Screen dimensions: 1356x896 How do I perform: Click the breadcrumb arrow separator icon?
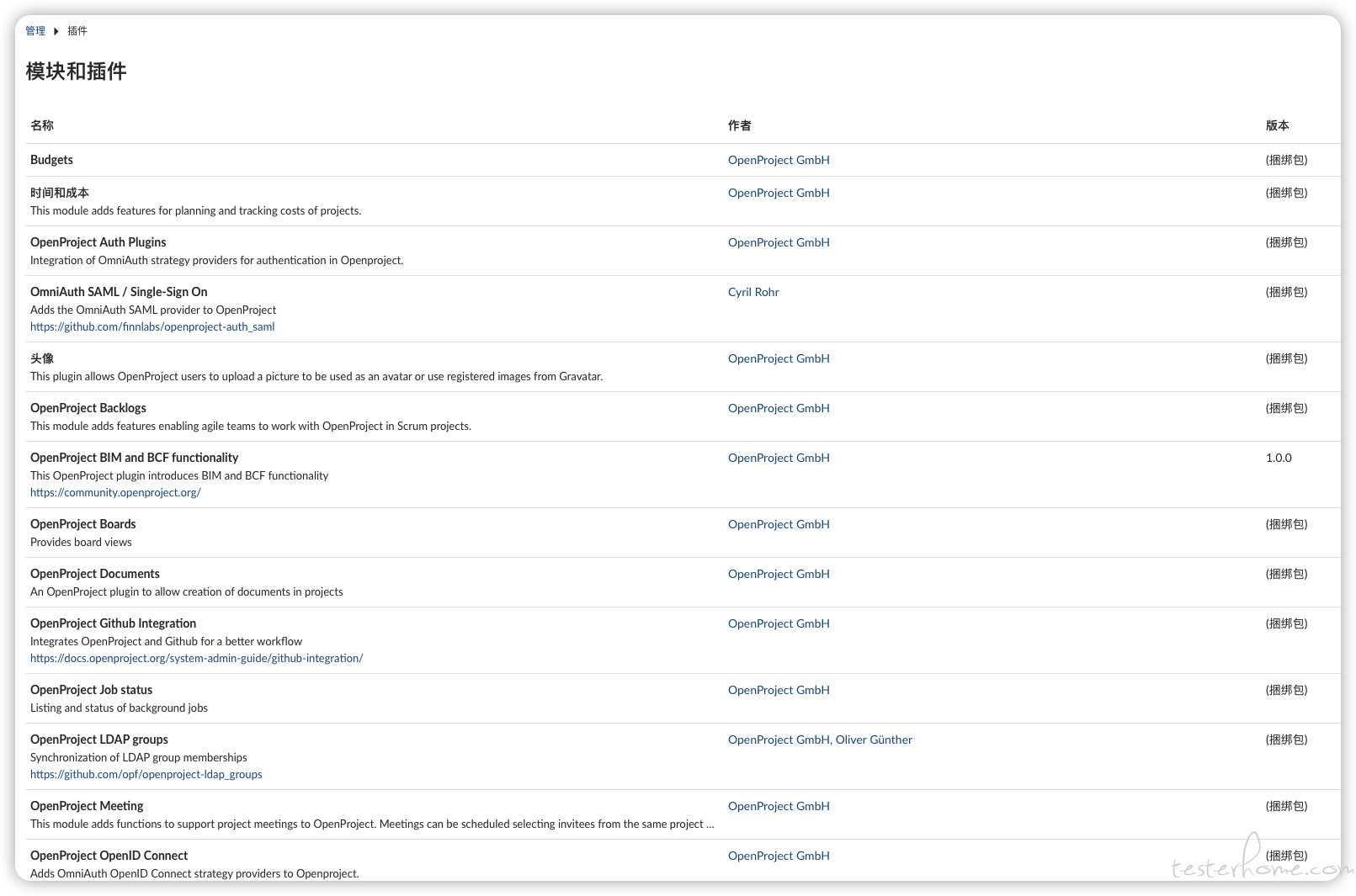click(x=56, y=31)
